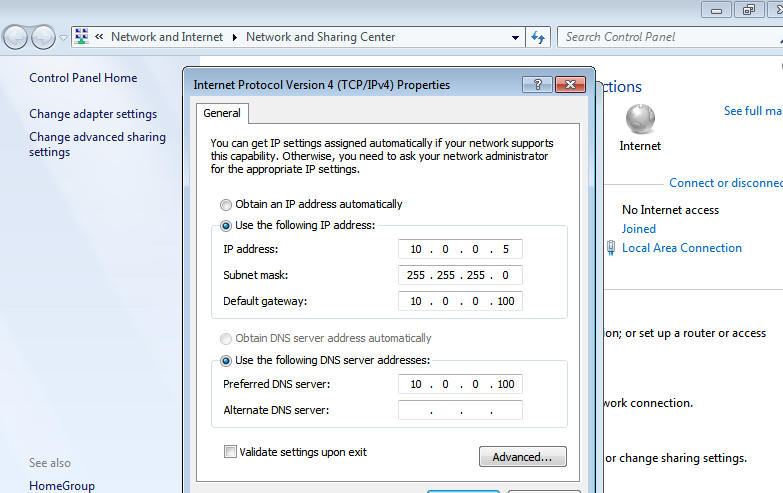Close the TCP/IPv4 Properties dialog

(570, 84)
